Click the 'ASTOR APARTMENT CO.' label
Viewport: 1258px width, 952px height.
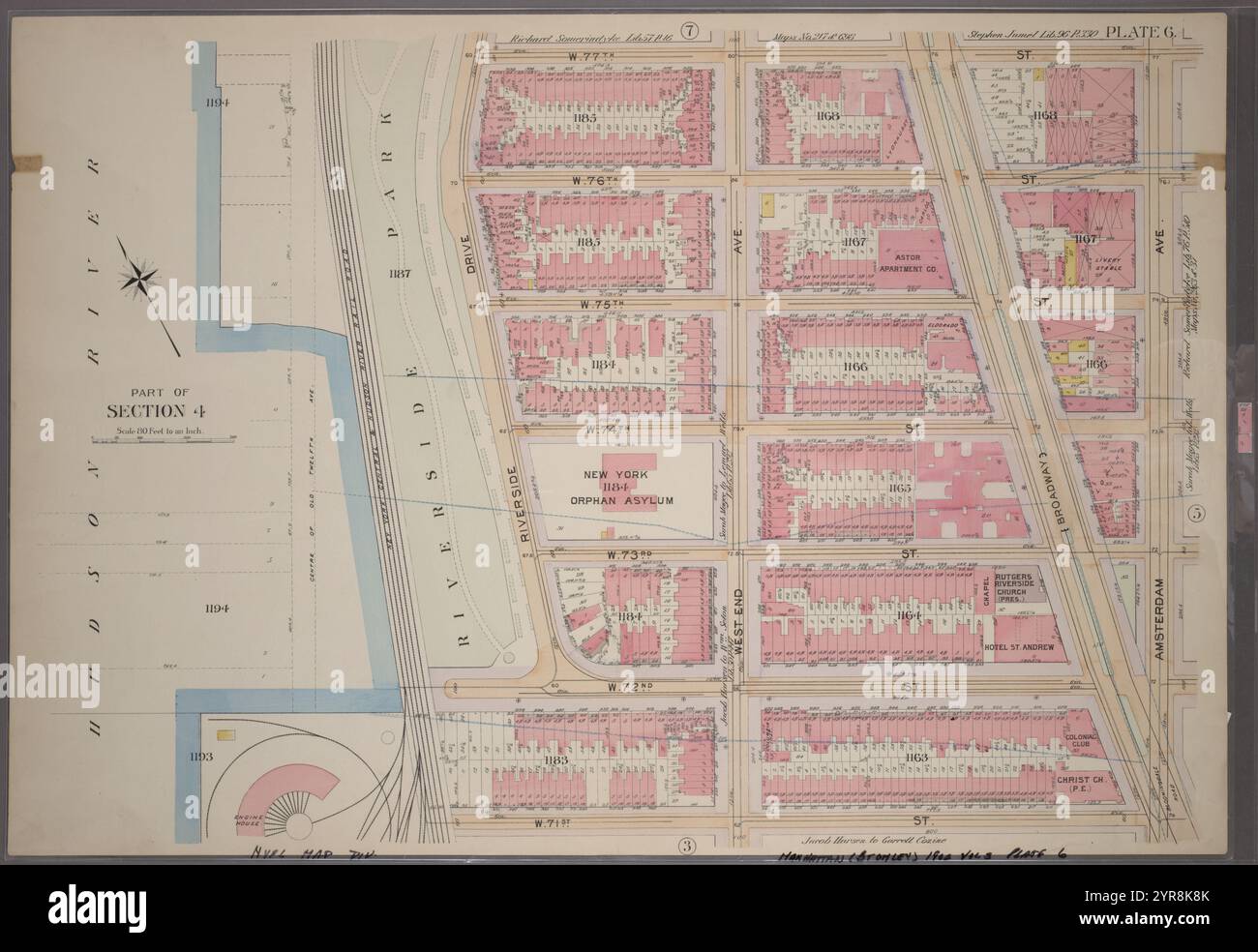coord(908,262)
